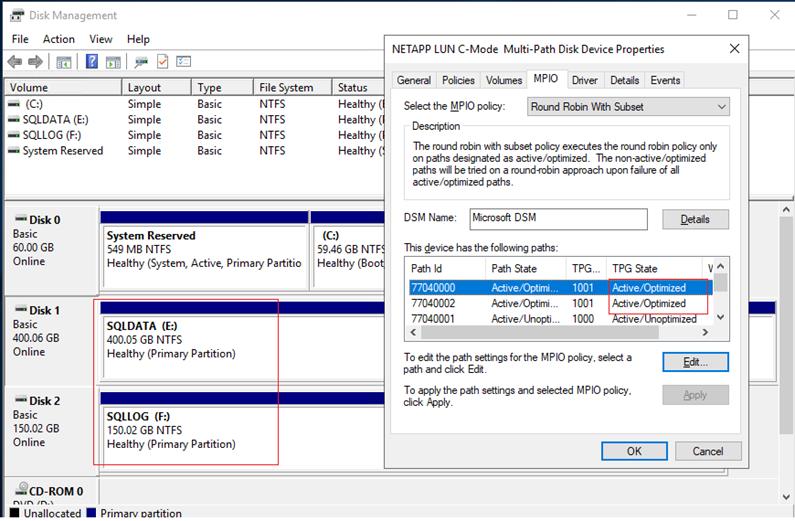Select path 77040000 row
Screen dimensions: 795x521
(x=560, y=288)
